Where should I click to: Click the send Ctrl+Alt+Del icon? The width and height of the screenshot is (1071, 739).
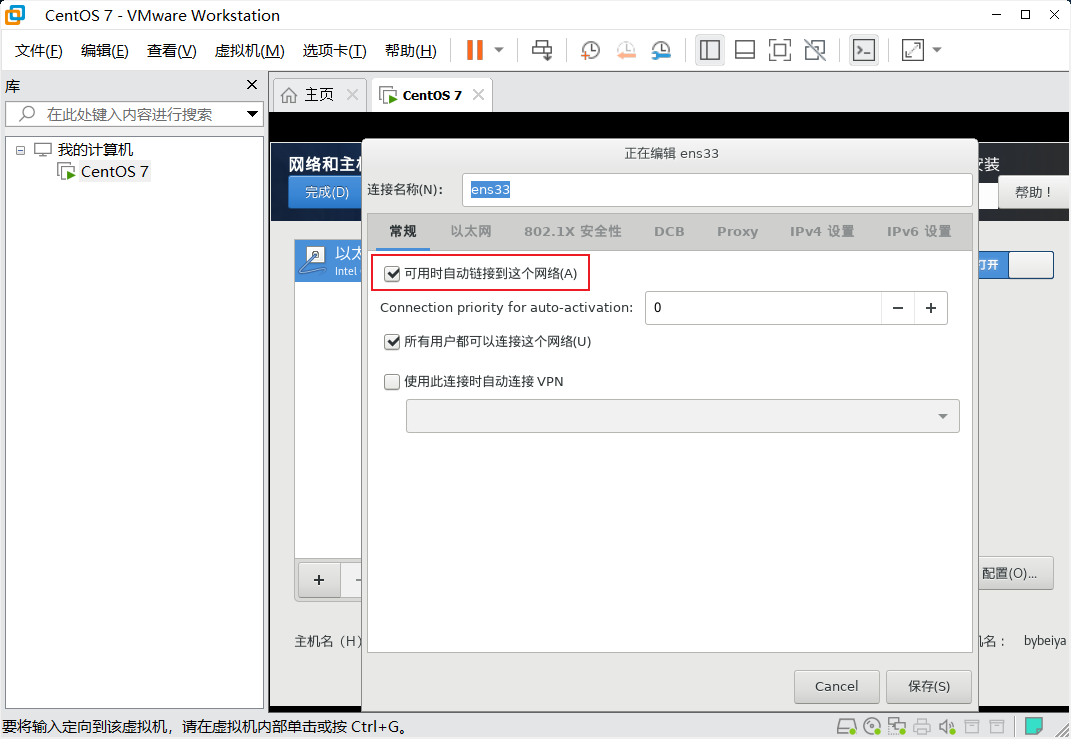tap(542, 50)
